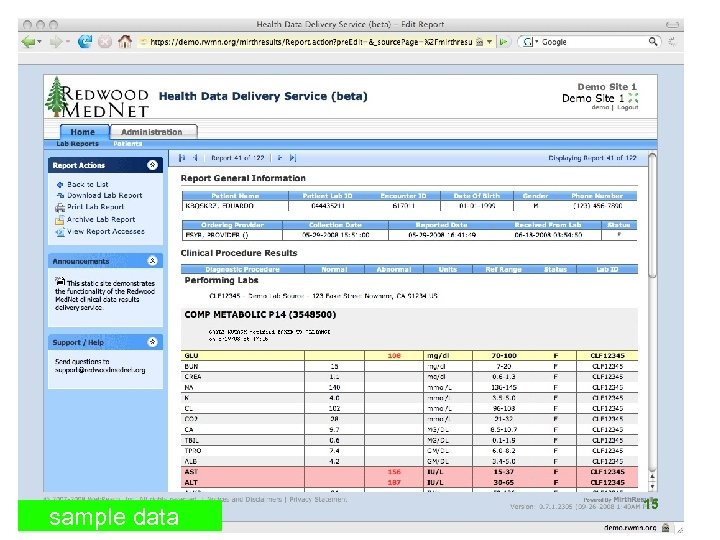Click the printer icon
The width and height of the screenshot is (720, 540).
[60, 208]
